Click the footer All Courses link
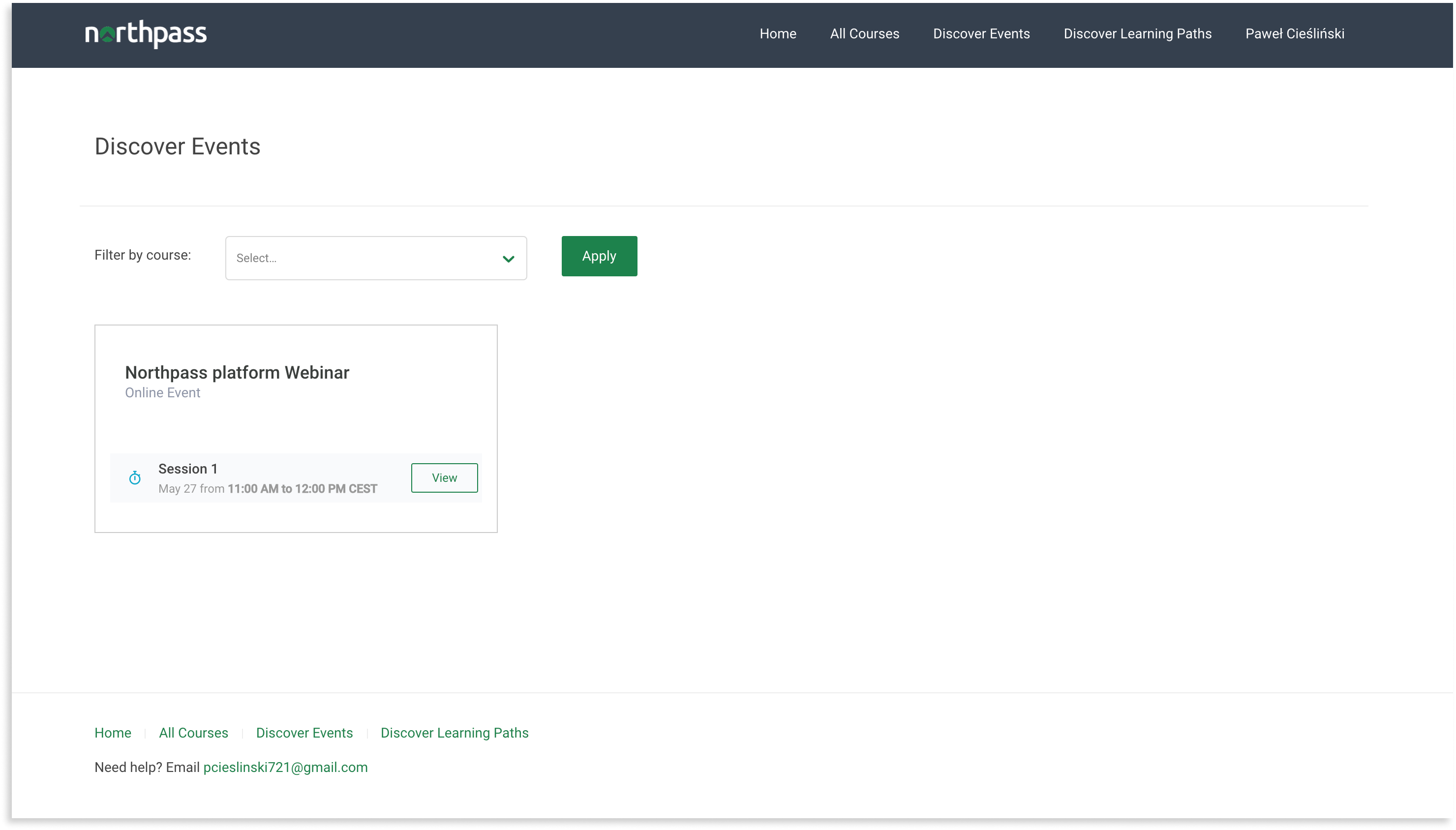 (193, 733)
